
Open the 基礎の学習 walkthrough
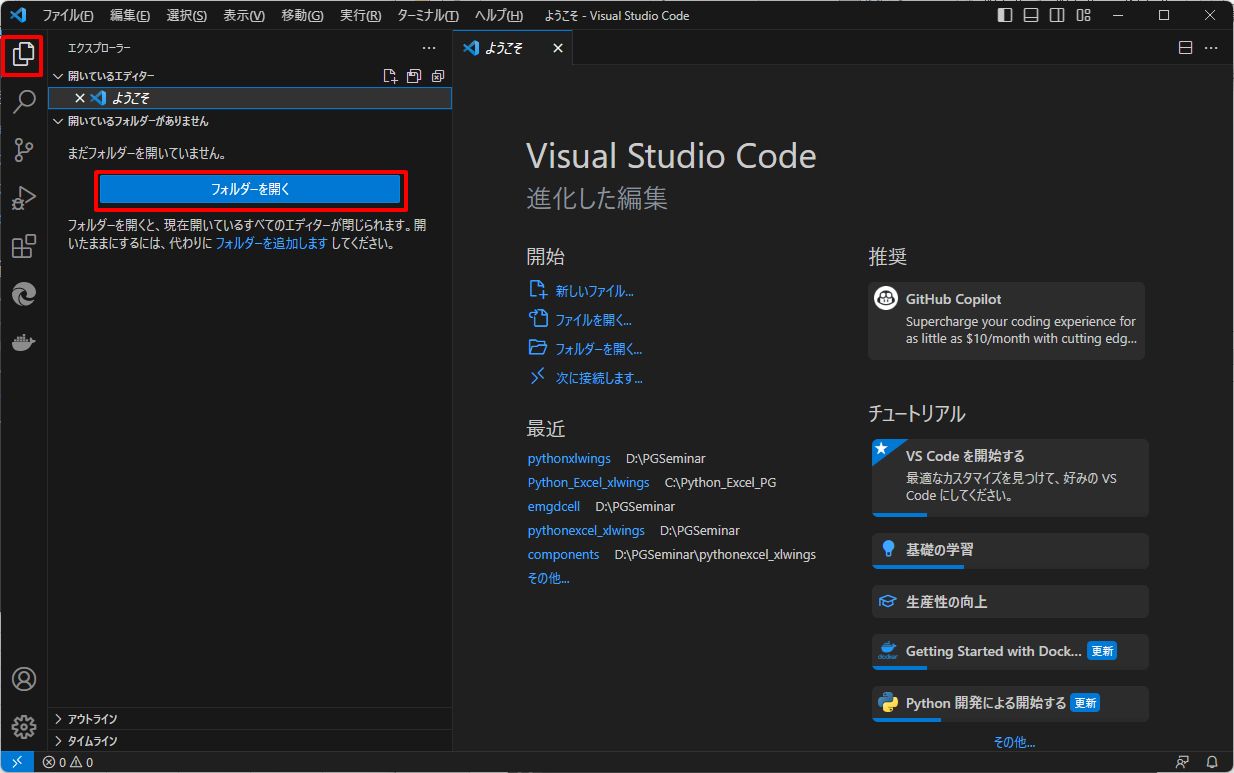point(1010,550)
